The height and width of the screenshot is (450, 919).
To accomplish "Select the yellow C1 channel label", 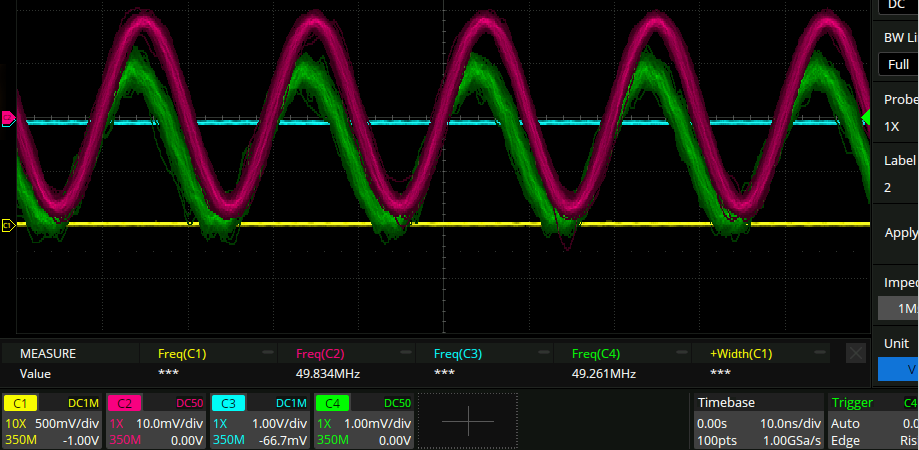I will pos(20,403).
